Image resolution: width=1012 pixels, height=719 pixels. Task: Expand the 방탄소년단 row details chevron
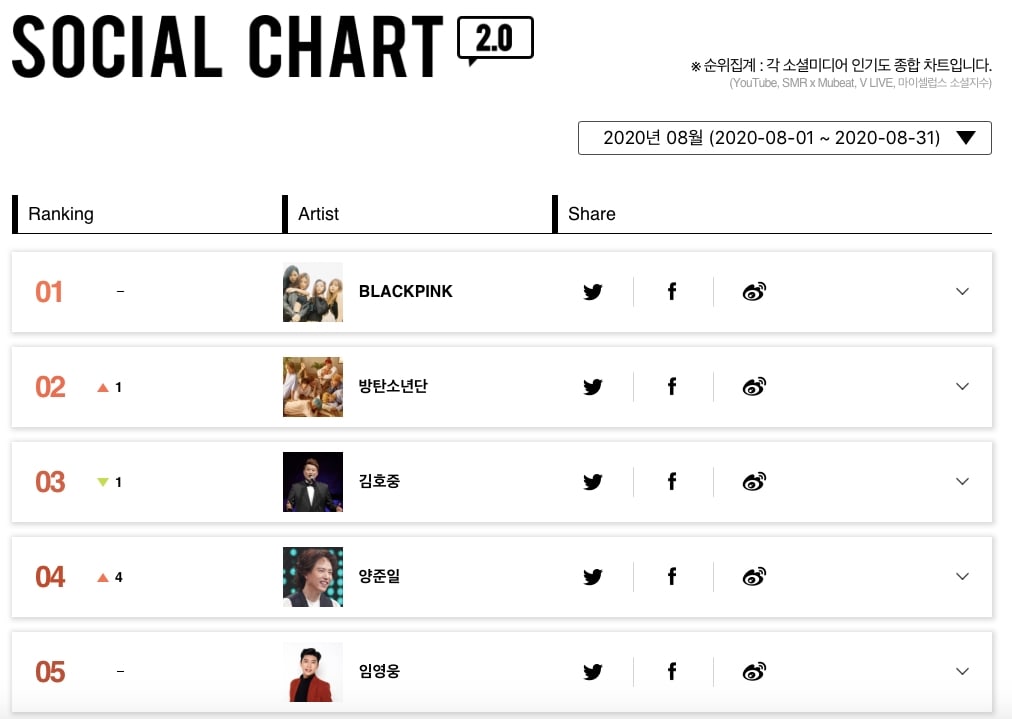(x=962, y=387)
